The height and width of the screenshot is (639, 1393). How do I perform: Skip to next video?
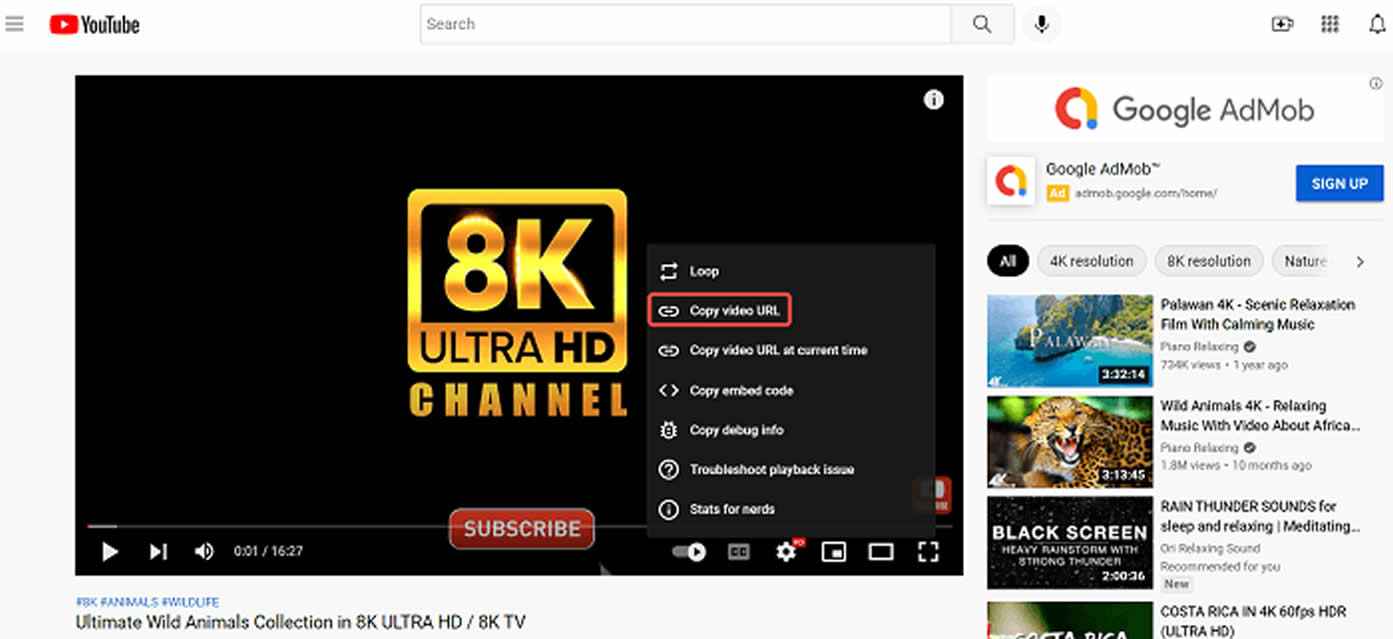[x=158, y=551]
